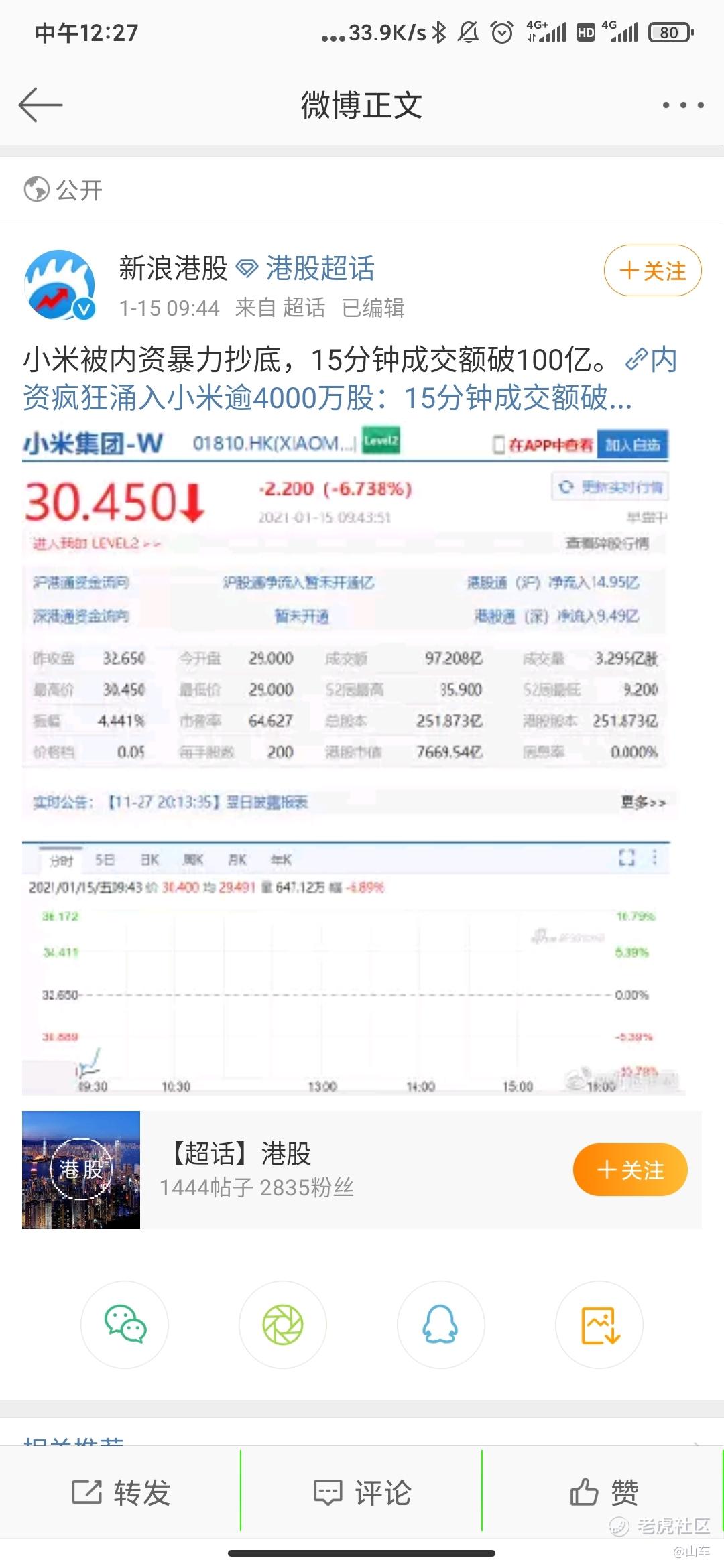Viewport: 724px width, 1568px height.
Task: Tap 评论 to comment
Action: (362, 1492)
